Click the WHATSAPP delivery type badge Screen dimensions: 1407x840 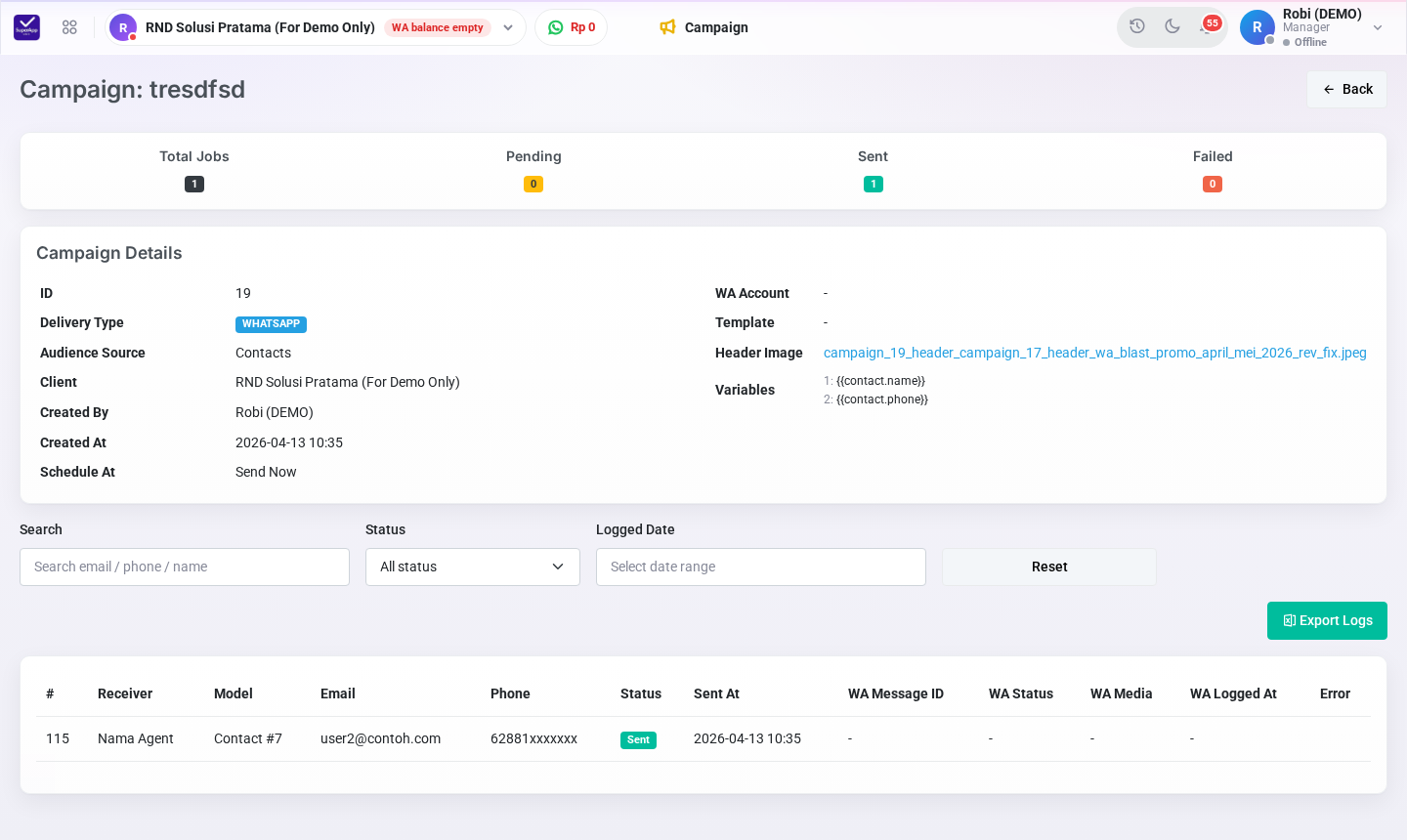coord(271,324)
